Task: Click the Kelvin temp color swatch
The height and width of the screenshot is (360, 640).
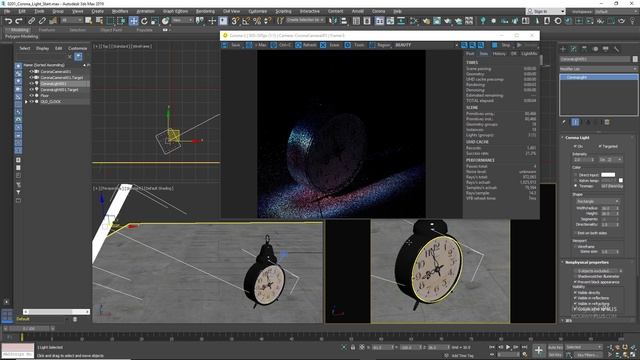Action: tap(621, 180)
